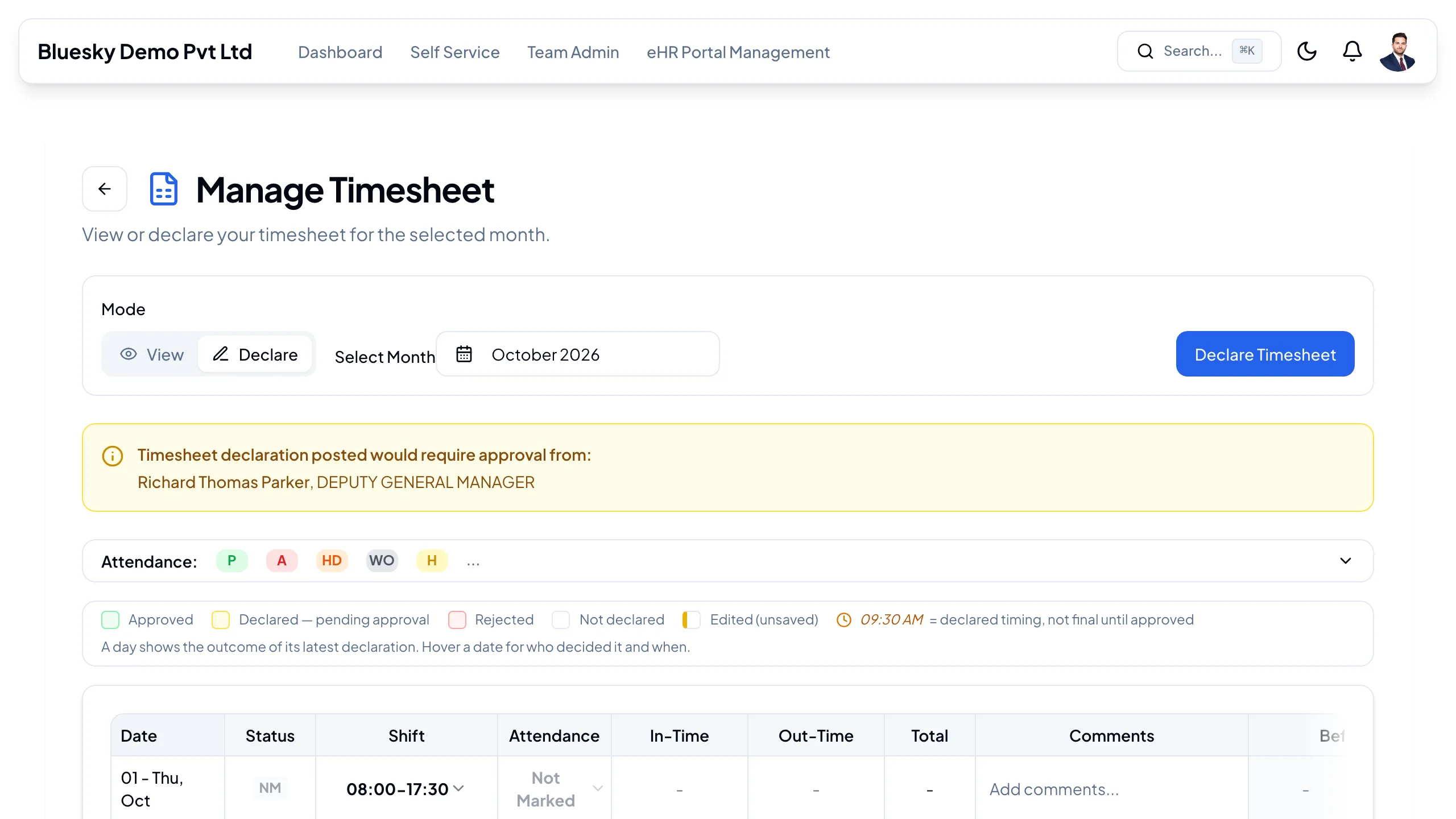The image size is (1456, 819).
Task: Click the HD attendance badge
Action: (x=332, y=561)
